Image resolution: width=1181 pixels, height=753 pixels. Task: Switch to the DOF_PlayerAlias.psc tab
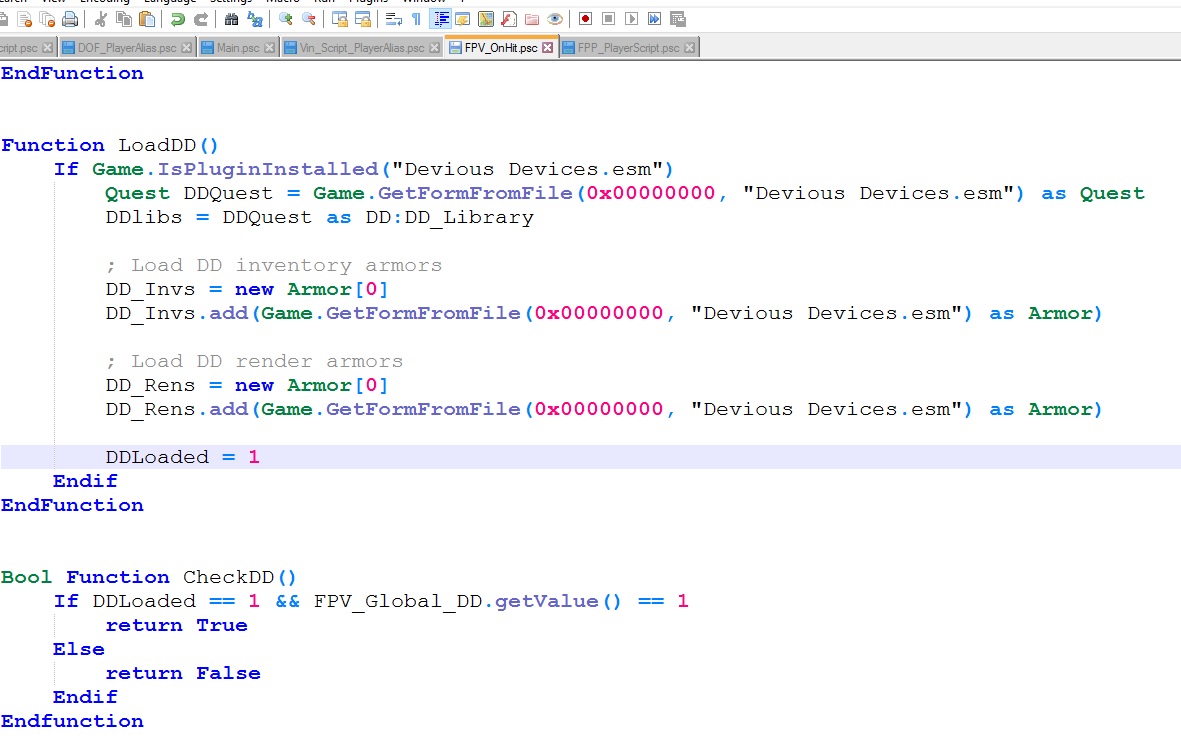click(127, 47)
